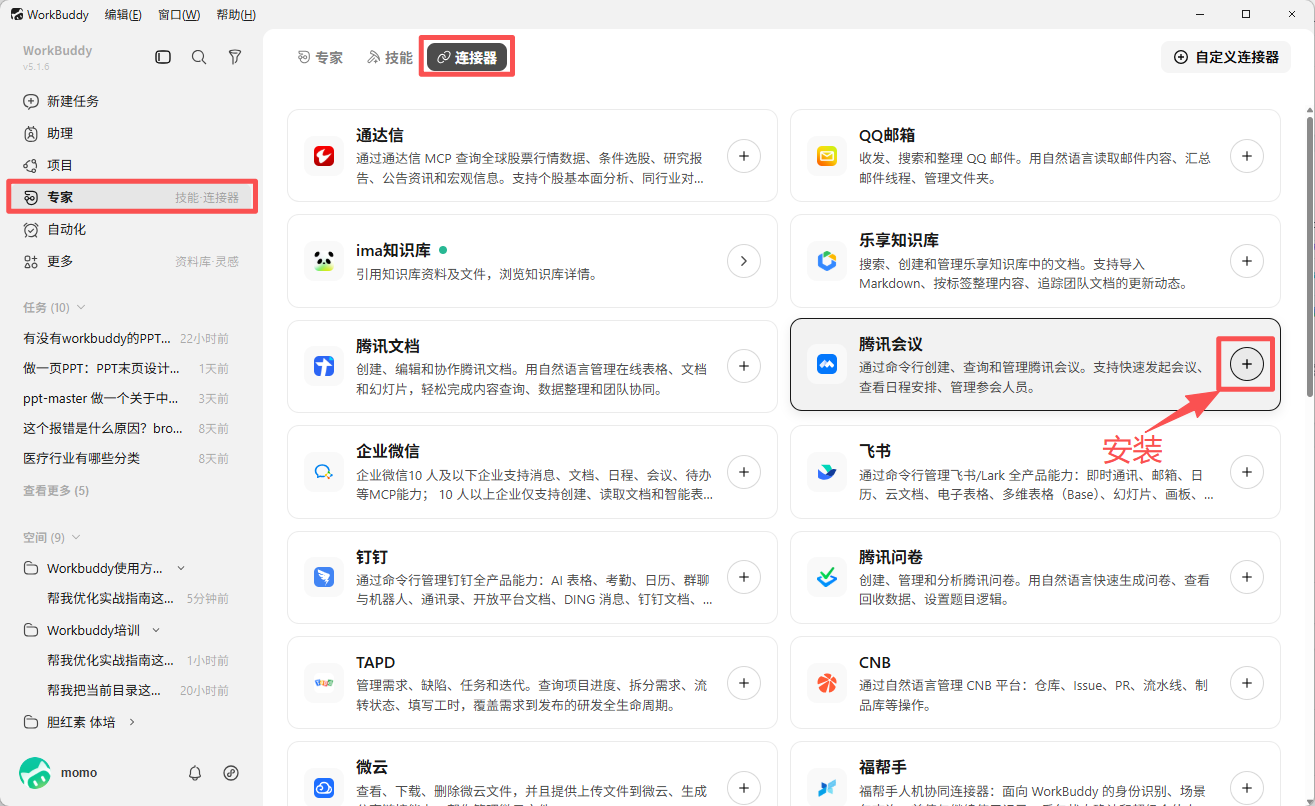Screen dimensions: 1315x806
Task: Install the 微云 connector
Action: pos(743,787)
